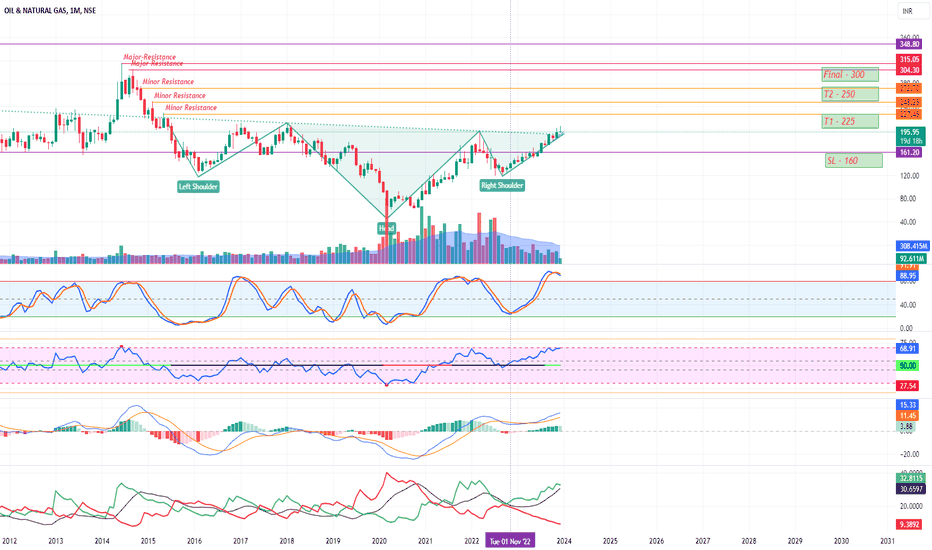The height and width of the screenshot is (550, 932).
Task: Click the green ADX label 32.8115
Action: 911,478
